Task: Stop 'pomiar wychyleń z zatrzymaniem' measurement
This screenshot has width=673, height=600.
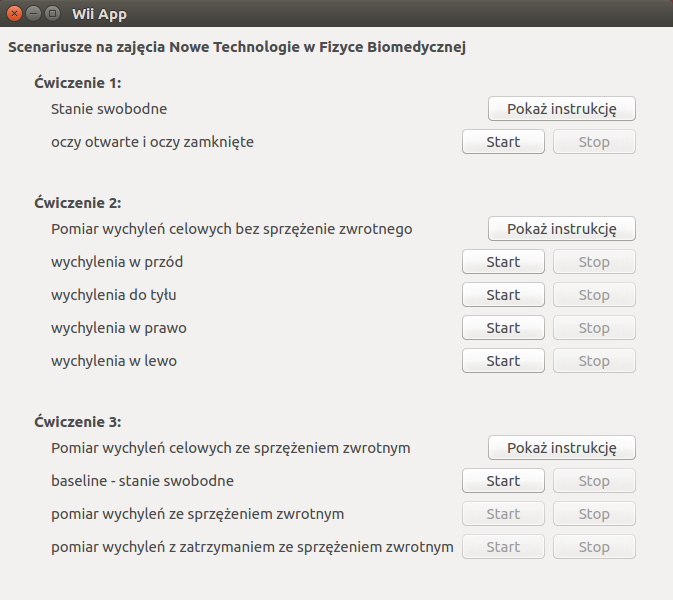Action: [594, 546]
